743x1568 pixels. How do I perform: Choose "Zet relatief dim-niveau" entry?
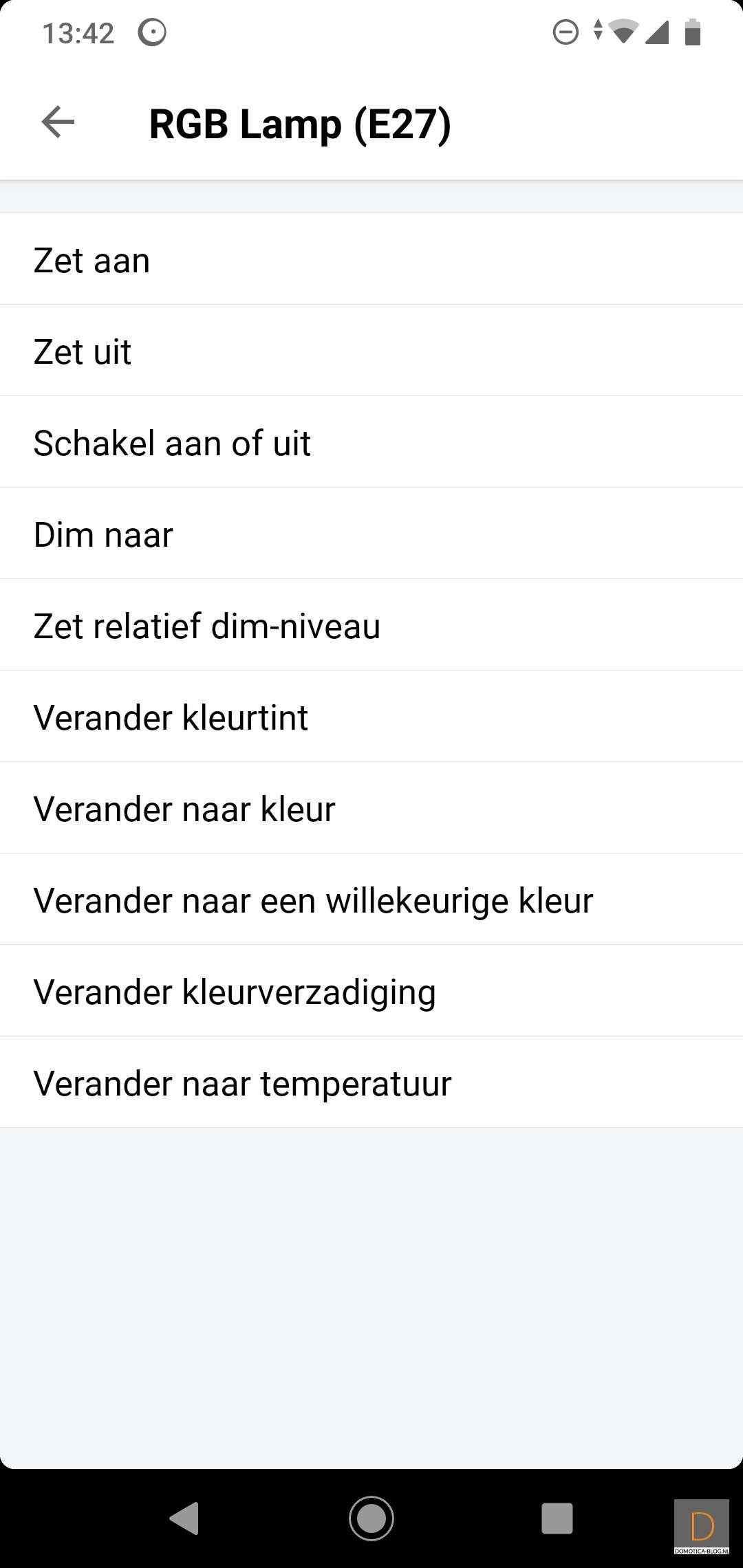(371, 625)
